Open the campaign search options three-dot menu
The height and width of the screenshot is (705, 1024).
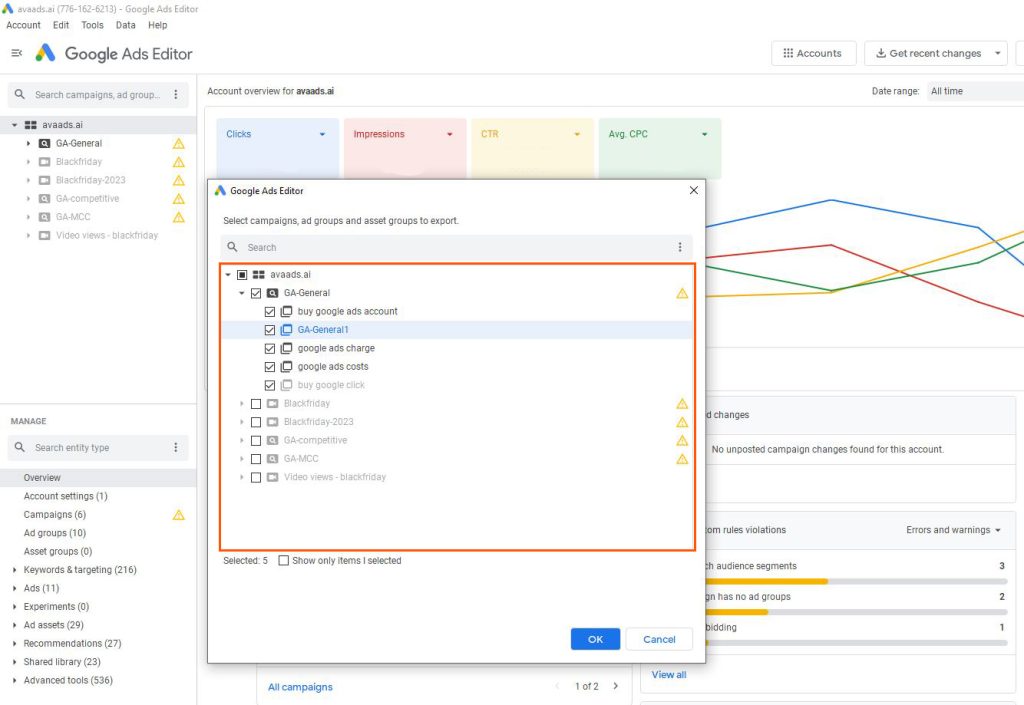click(176, 95)
